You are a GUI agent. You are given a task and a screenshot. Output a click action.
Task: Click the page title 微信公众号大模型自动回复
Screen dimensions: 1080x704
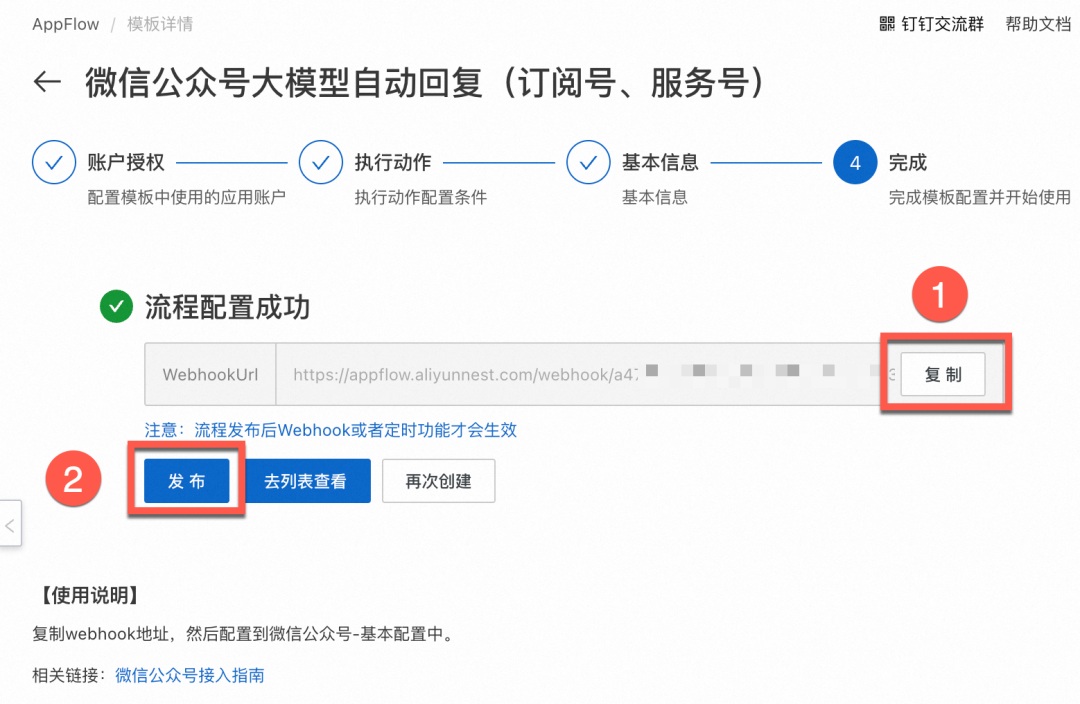tap(424, 83)
